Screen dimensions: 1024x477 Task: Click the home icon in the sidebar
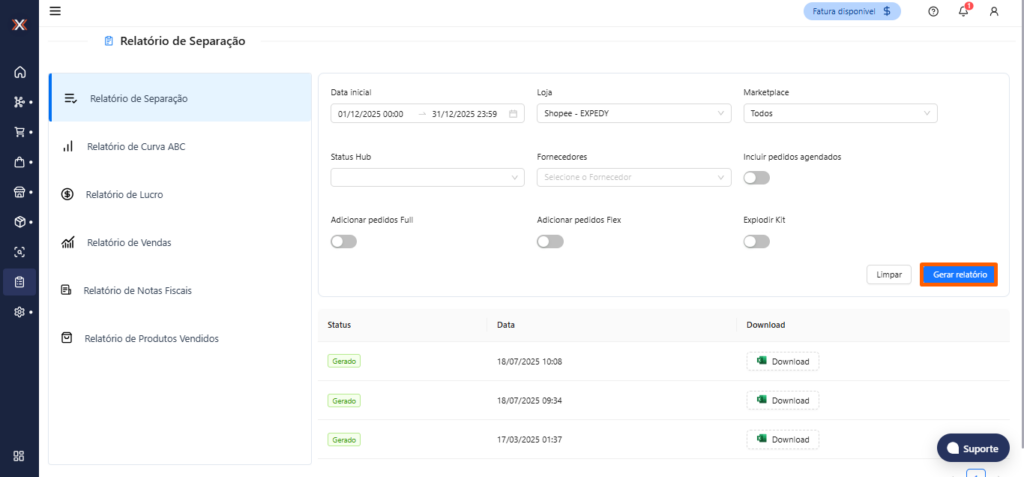click(19, 72)
